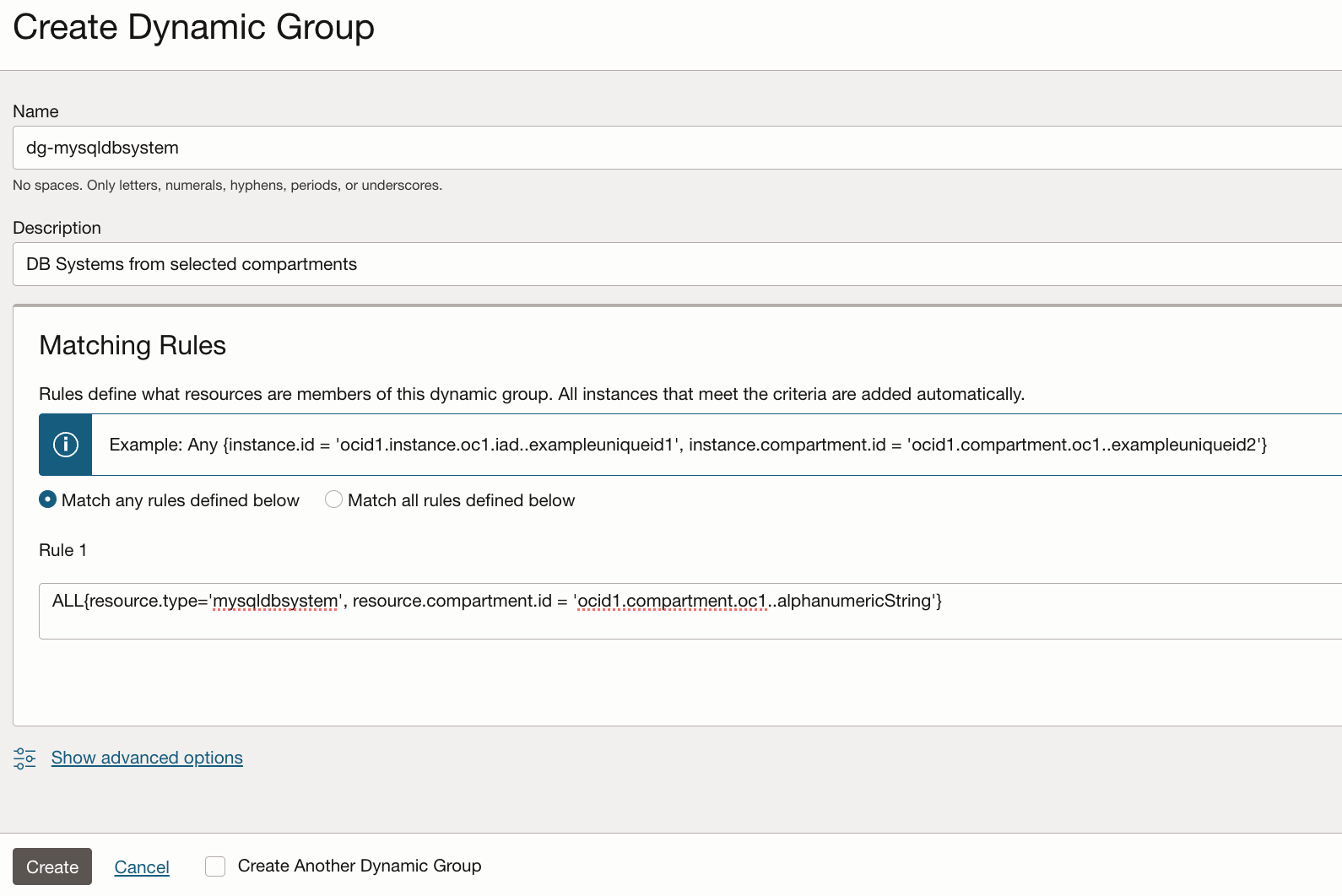Click the info icon in example banner
Image resolution: width=1342 pixels, height=896 pixels.
pyautogui.click(x=66, y=445)
